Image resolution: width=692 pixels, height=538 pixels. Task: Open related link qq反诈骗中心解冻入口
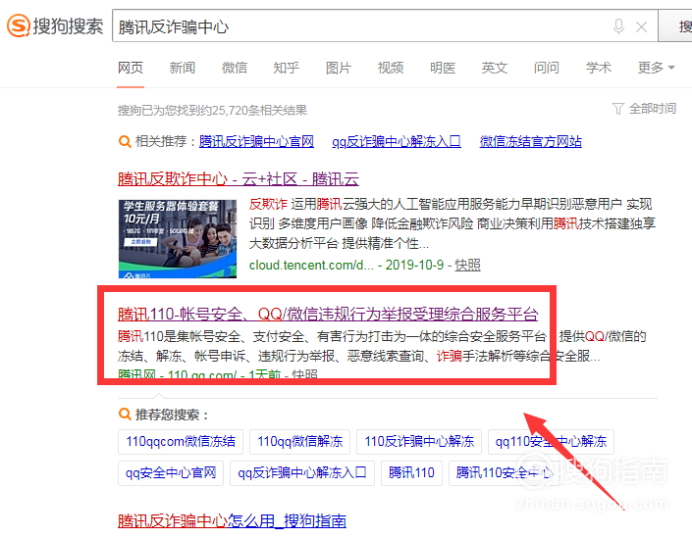click(396, 142)
